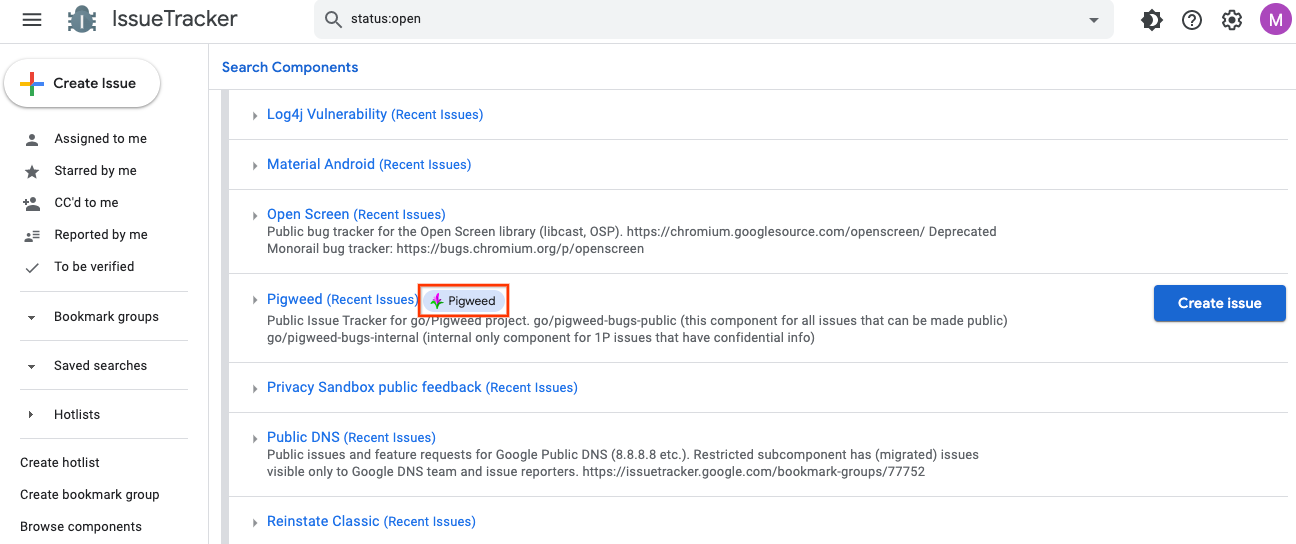
Task: Open the settings gear icon
Action: [1232, 20]
